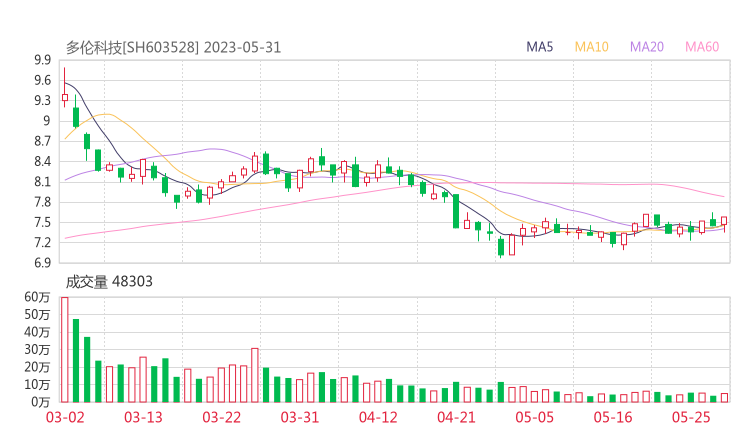Toggle the MA5 legend label
Viewport: 740px width, 440px height.
click(x=539, y=47)
